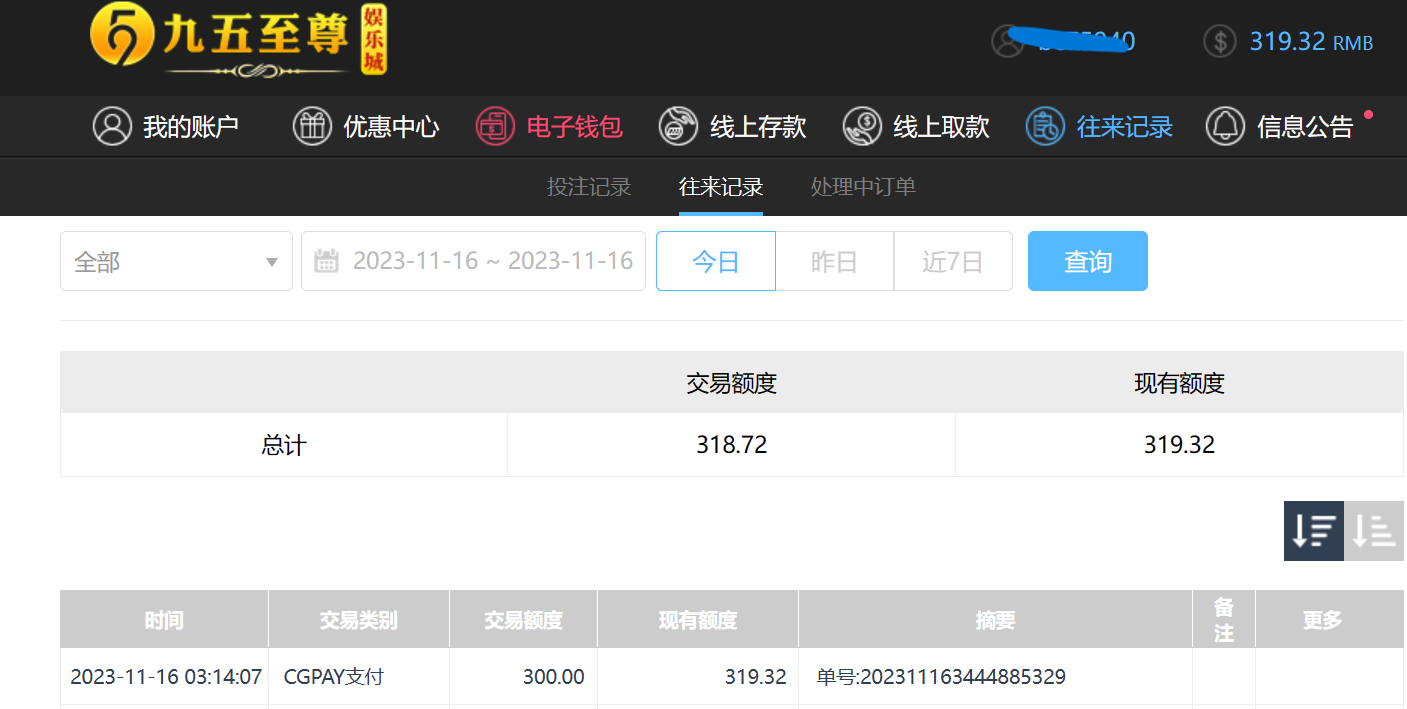
Task: Click the 总计 row label
Action: tap(284, 445)
